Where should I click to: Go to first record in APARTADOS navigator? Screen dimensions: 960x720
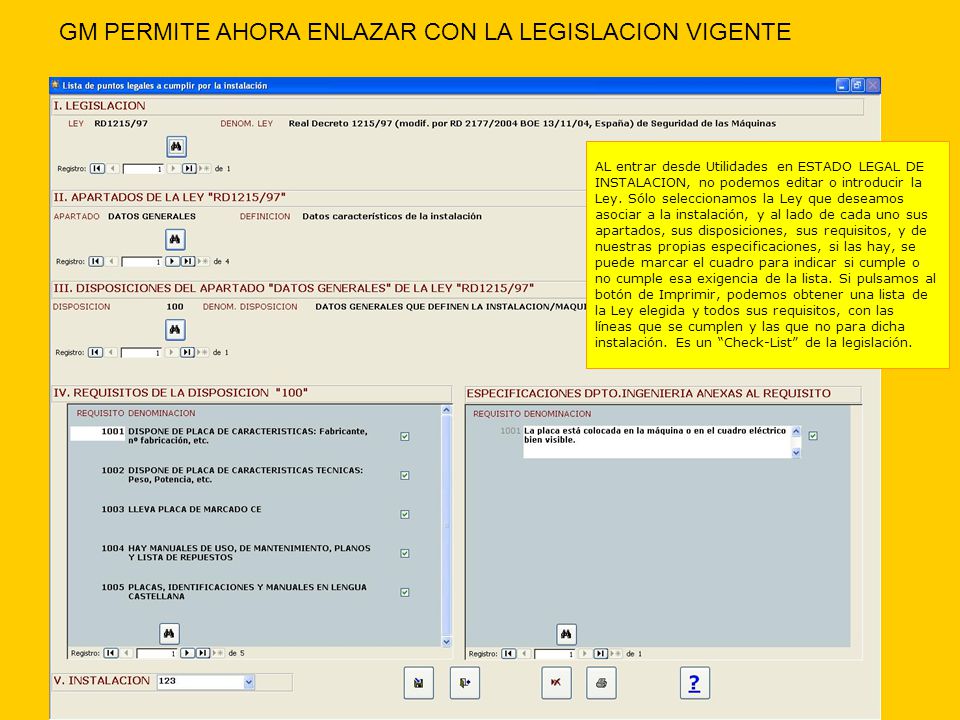96,261
